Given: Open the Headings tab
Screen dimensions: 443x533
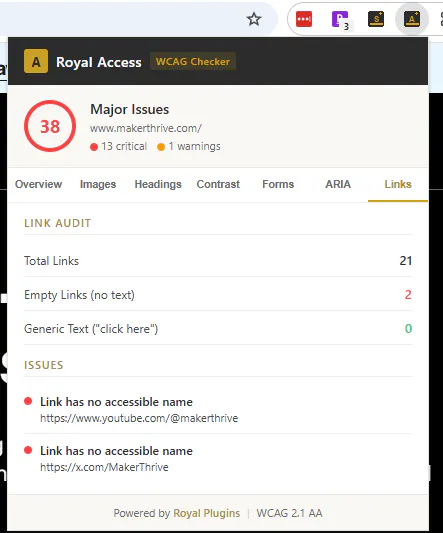Looking at the screenshot, I should click(x=158, y=184).
